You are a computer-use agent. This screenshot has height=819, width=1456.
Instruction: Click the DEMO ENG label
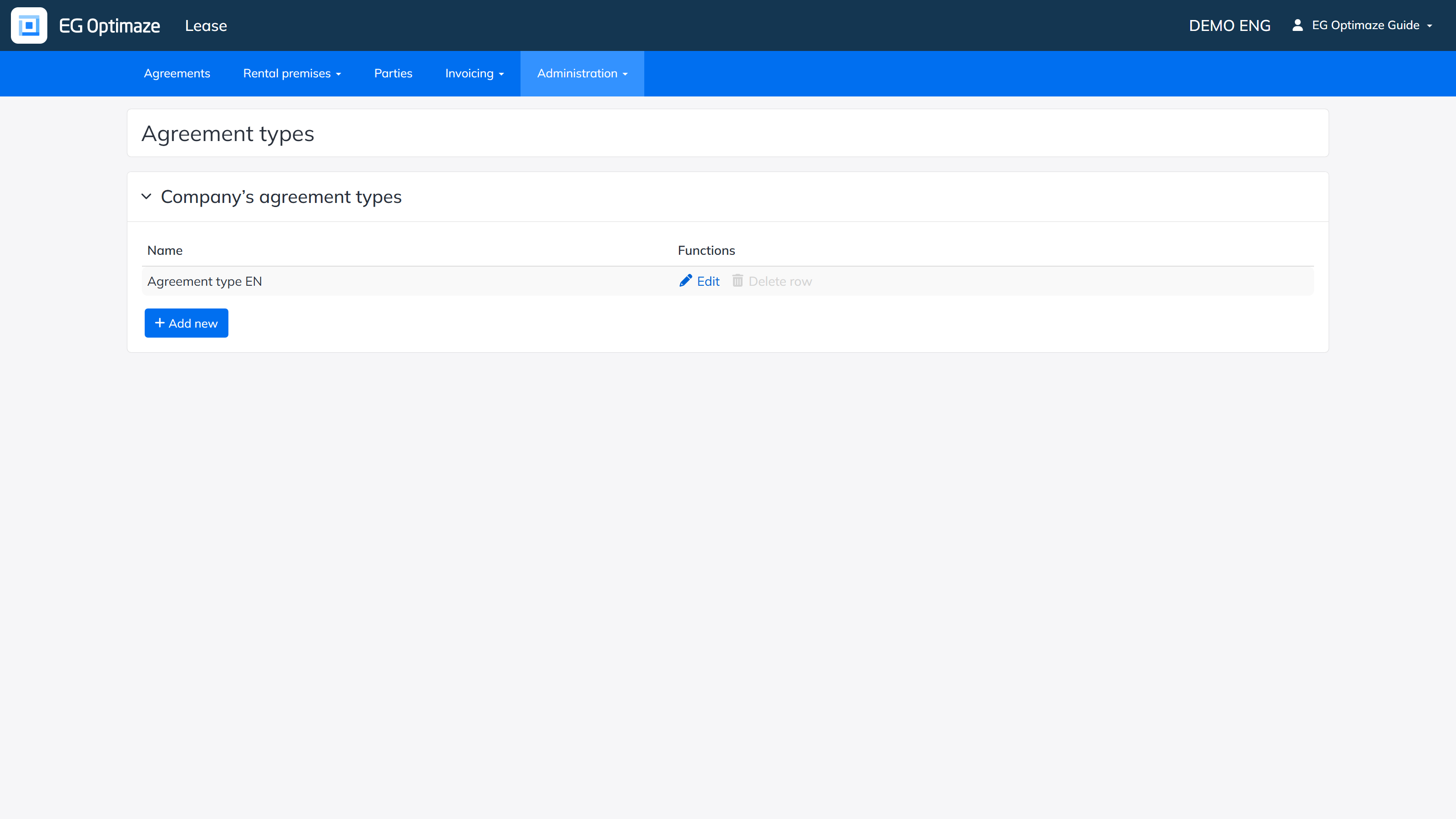tap(1229, 25)
